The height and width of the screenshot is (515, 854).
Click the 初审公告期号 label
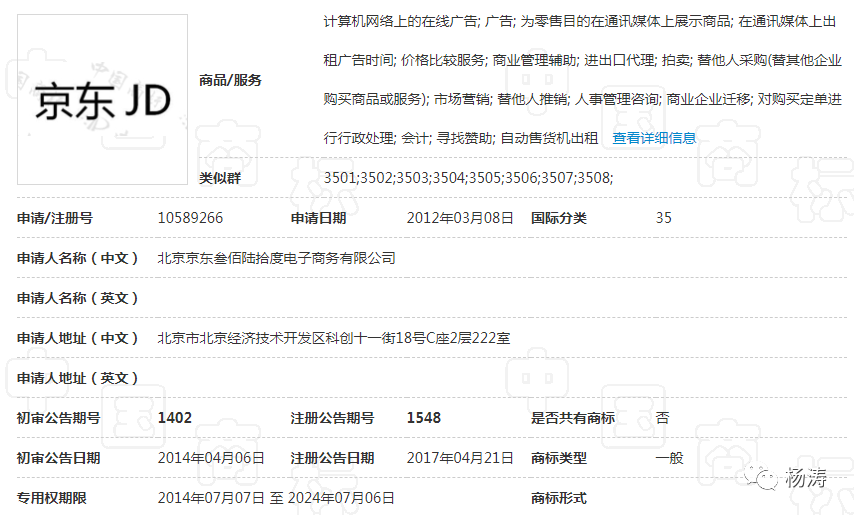(58, 418)
